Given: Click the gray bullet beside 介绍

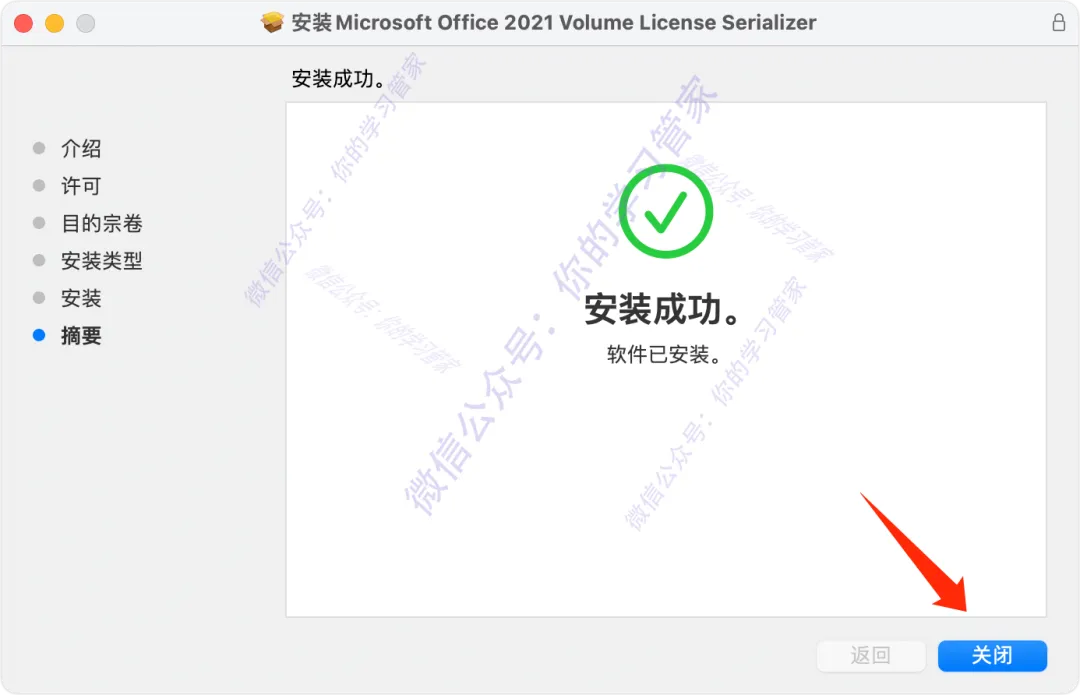Looking at the screenshot, I should 39,148.
